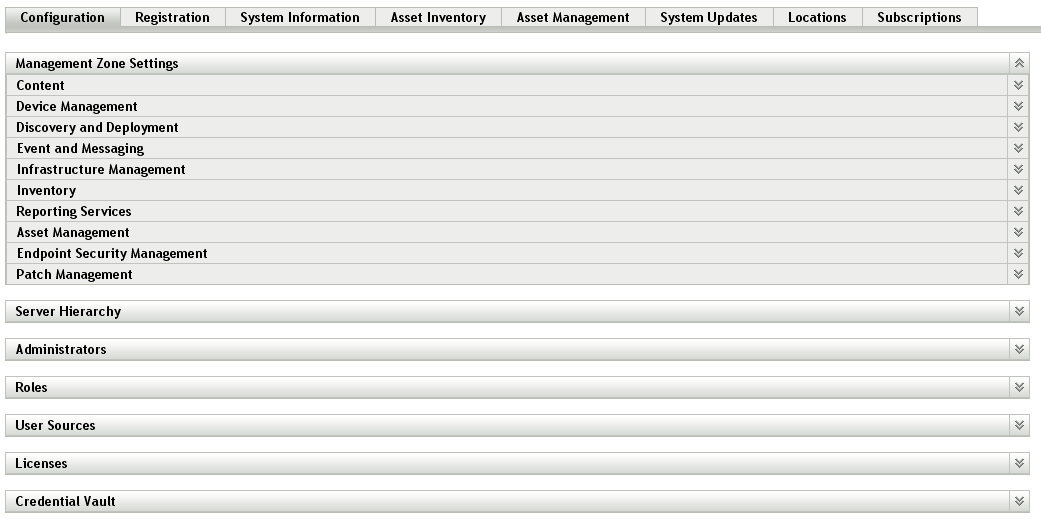Click the Asset Management settings category label
Viewport: 1041px width, 528px height.
point(73,233)
